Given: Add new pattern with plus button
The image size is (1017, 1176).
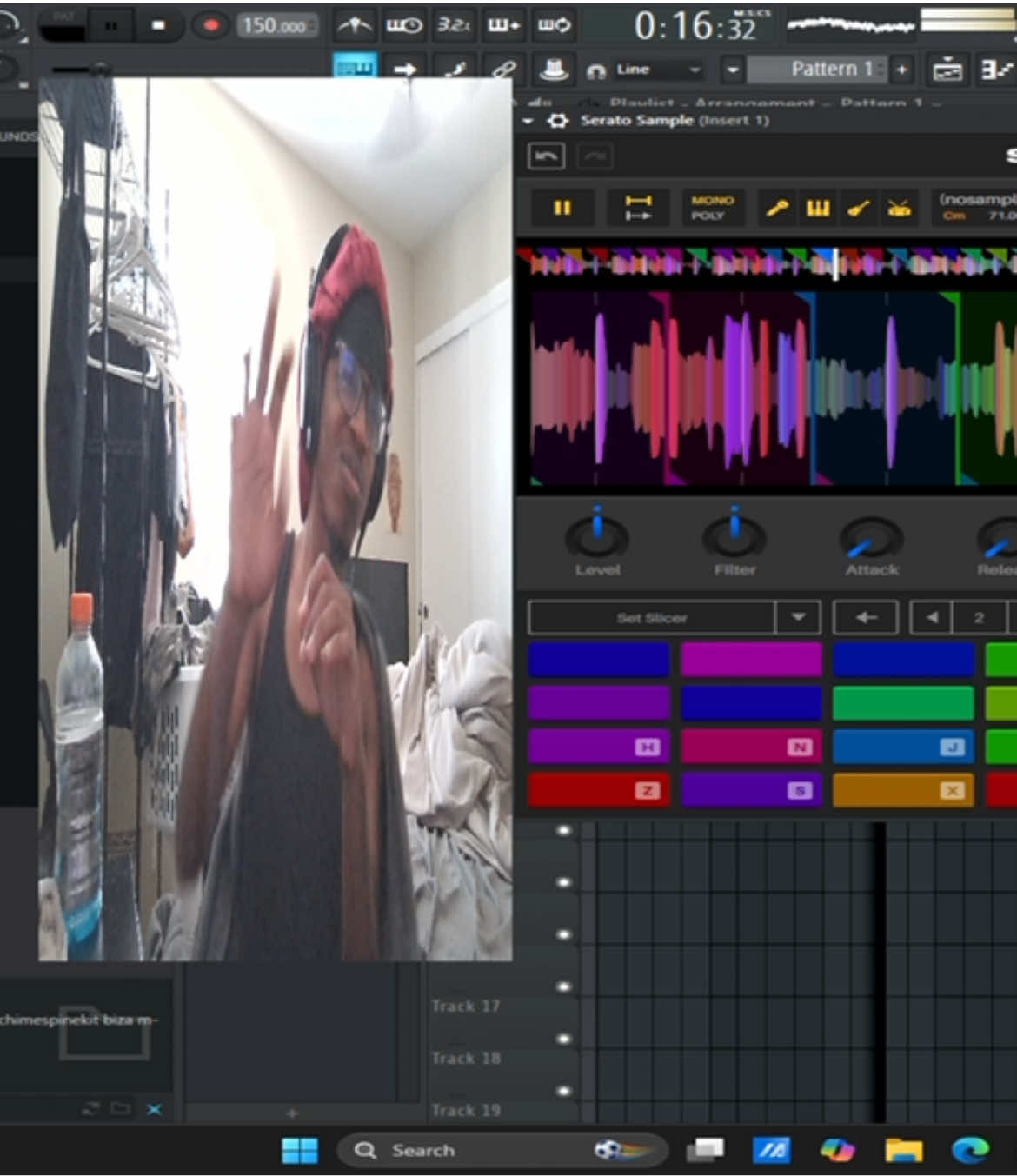Looking at the screenshot, I should pyautogui.click(x=901, y=70).
